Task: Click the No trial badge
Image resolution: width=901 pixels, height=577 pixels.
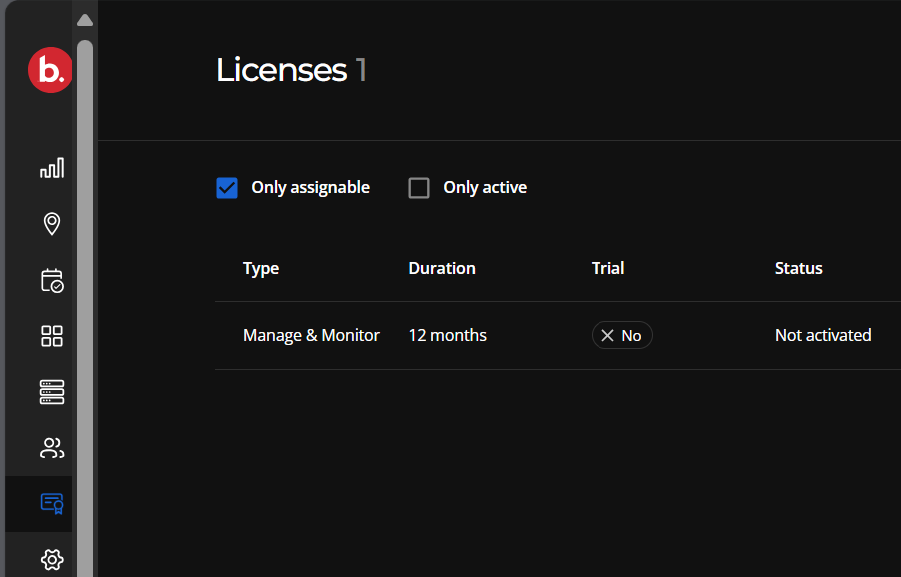Action: coord(622,335)
